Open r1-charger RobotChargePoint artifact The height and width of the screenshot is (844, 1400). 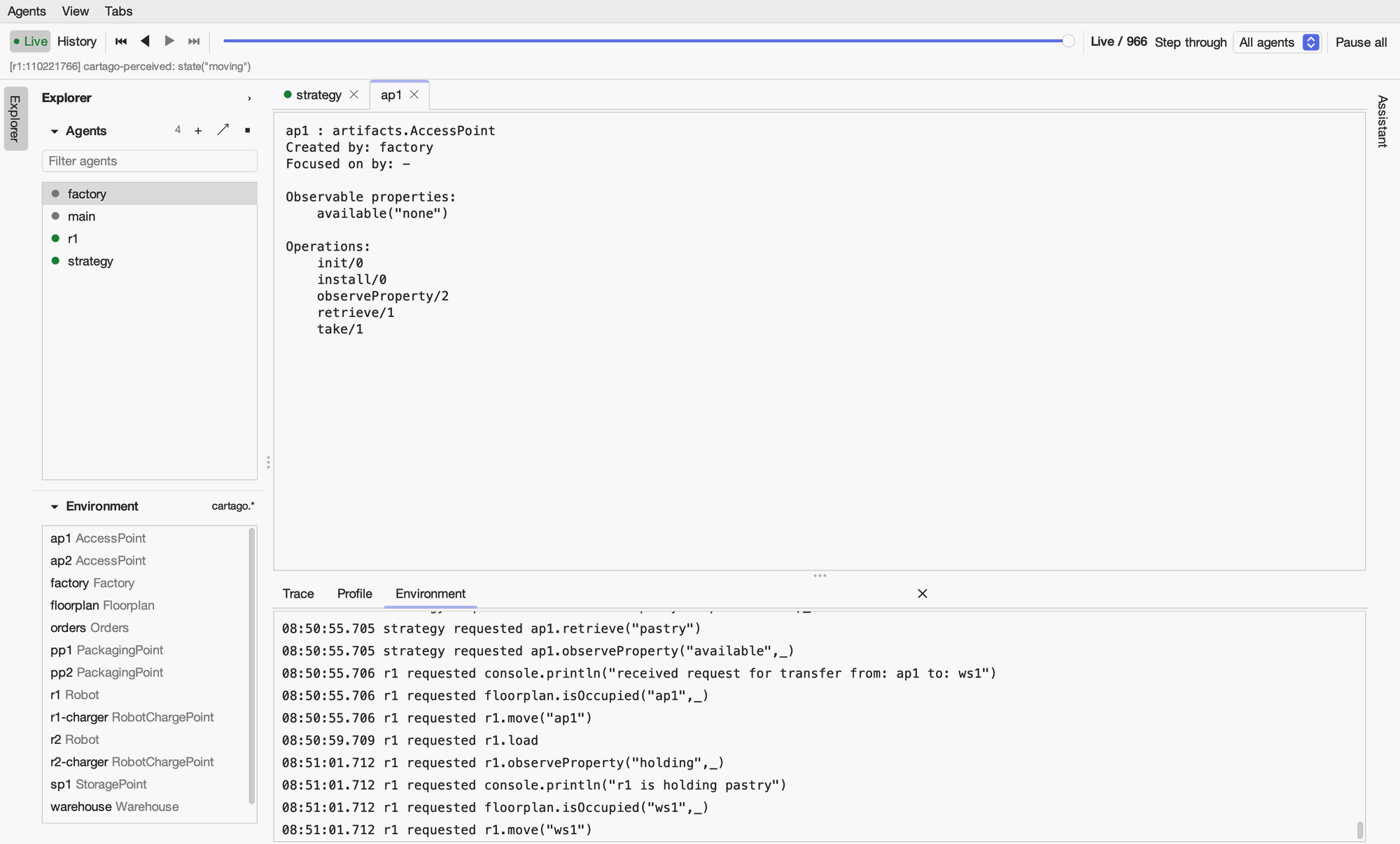coord(146,717)
